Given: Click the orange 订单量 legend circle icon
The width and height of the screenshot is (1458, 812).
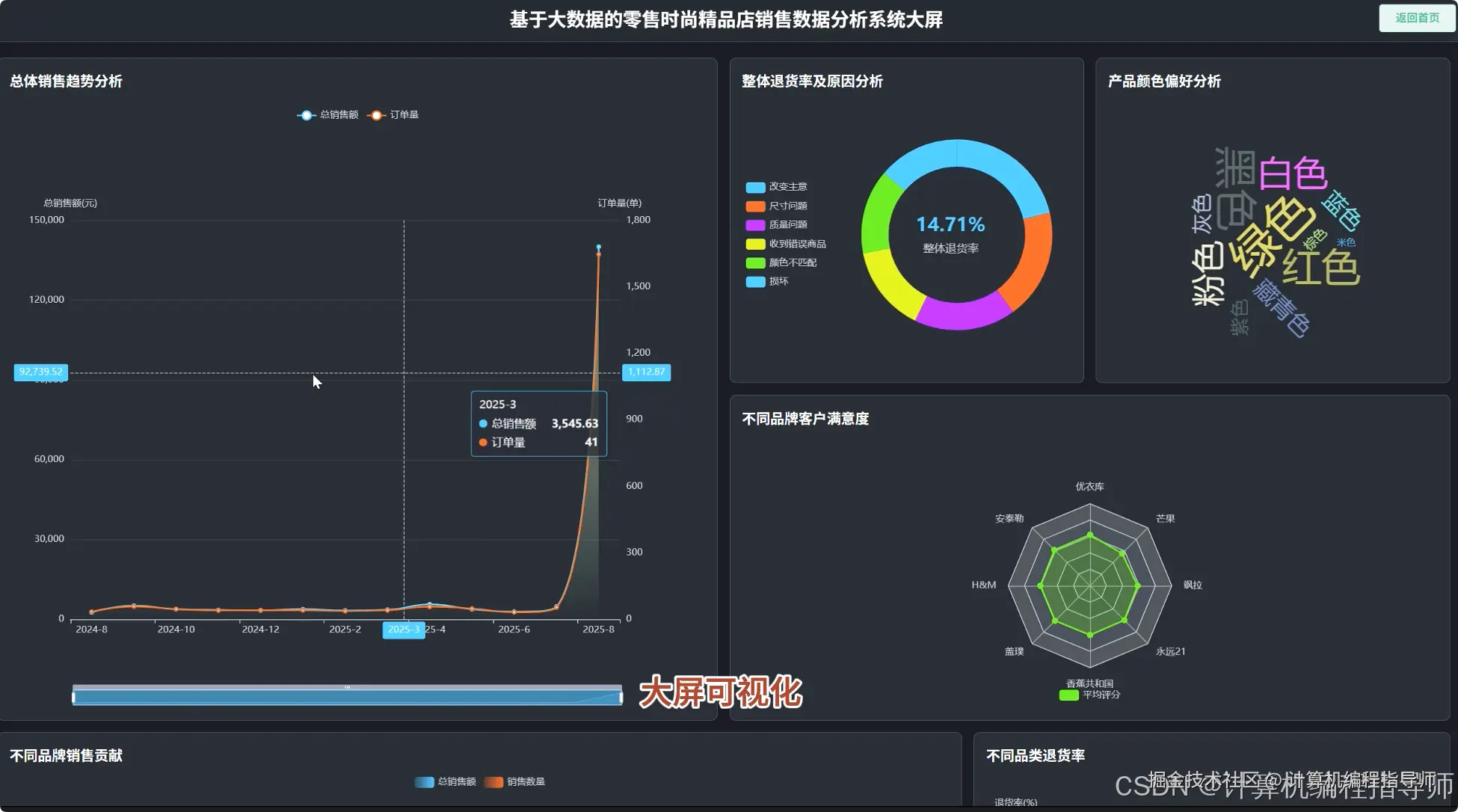Looking at the screenshot, I should click(375, 115).
